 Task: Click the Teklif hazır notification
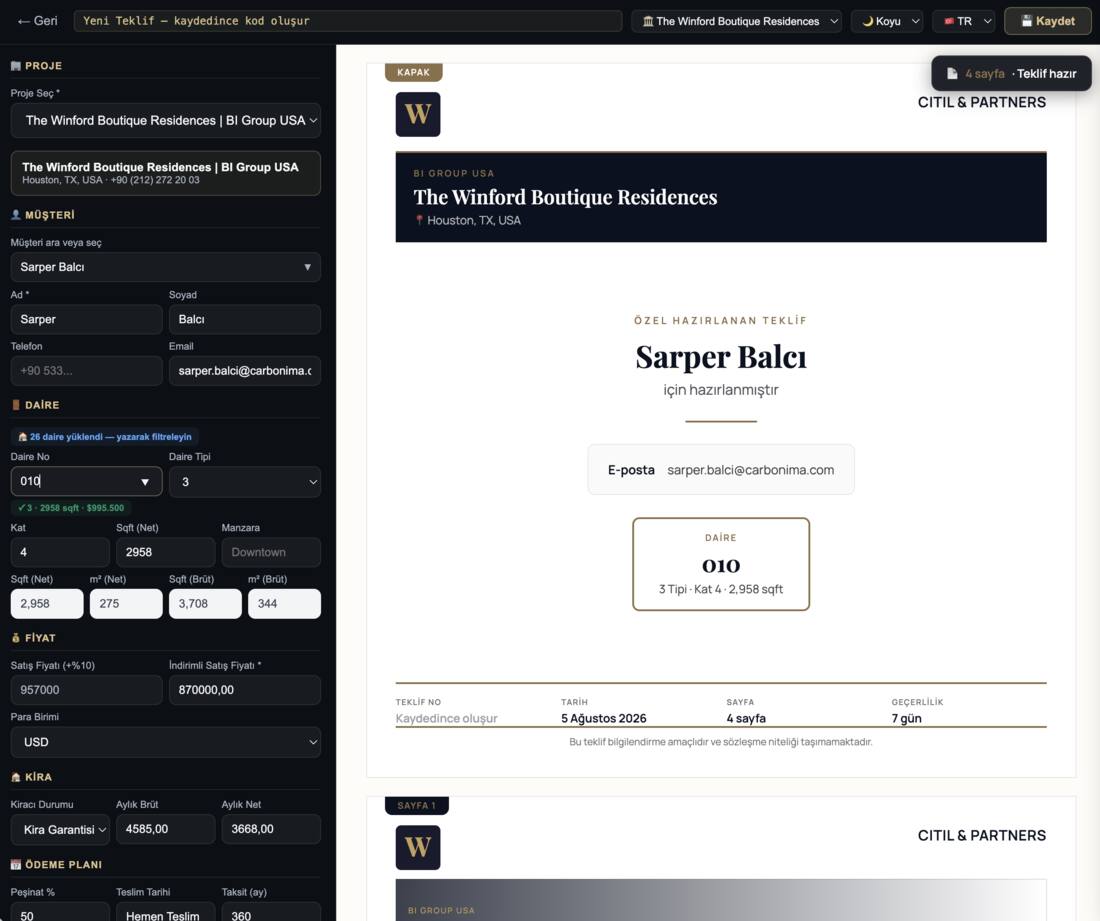(1012, 74)
